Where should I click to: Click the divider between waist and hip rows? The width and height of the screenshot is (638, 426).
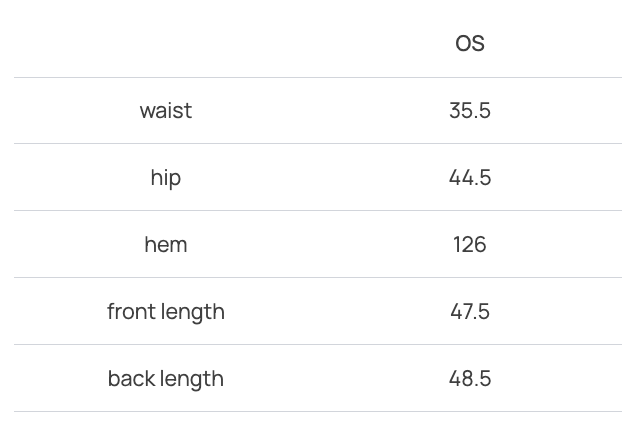tap(318, 143)
